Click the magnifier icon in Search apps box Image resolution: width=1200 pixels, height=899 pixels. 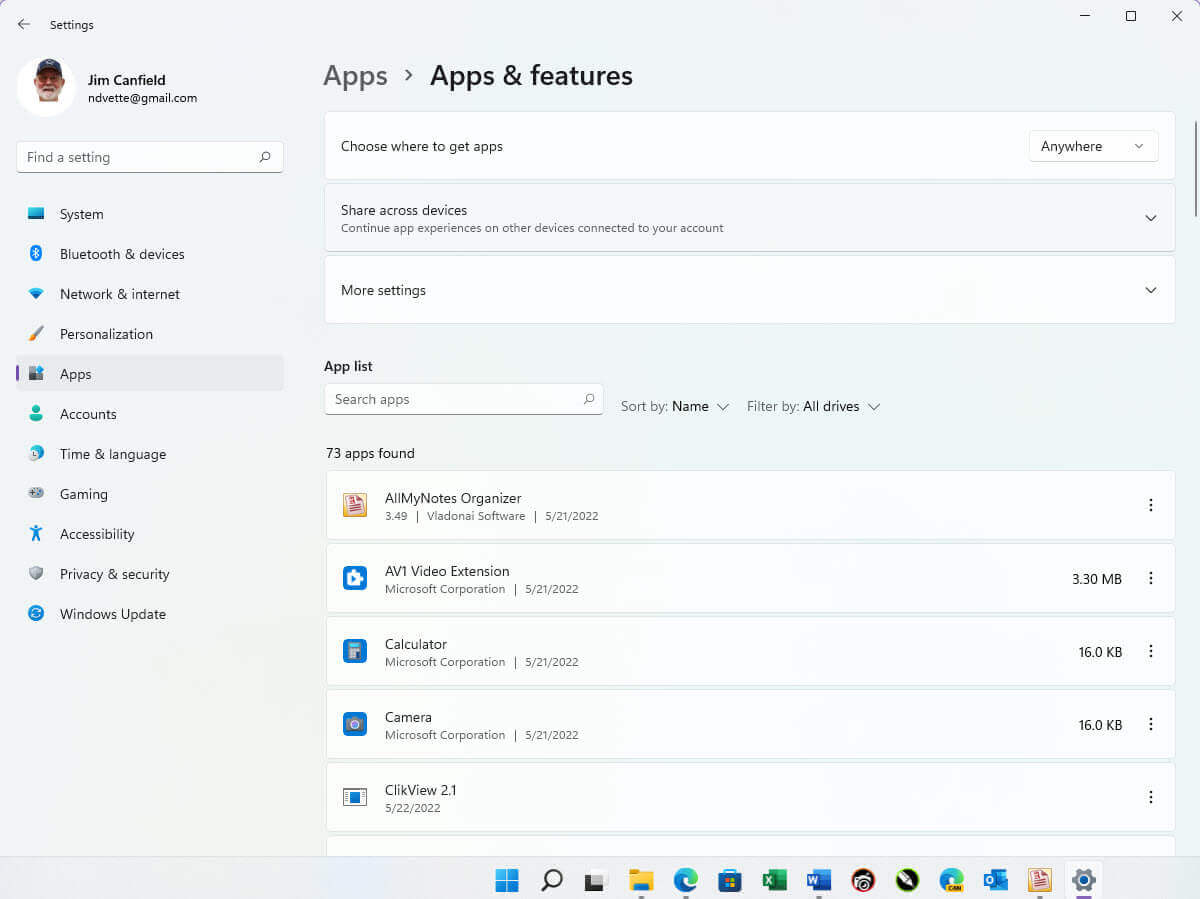click(x=589, y=399)
